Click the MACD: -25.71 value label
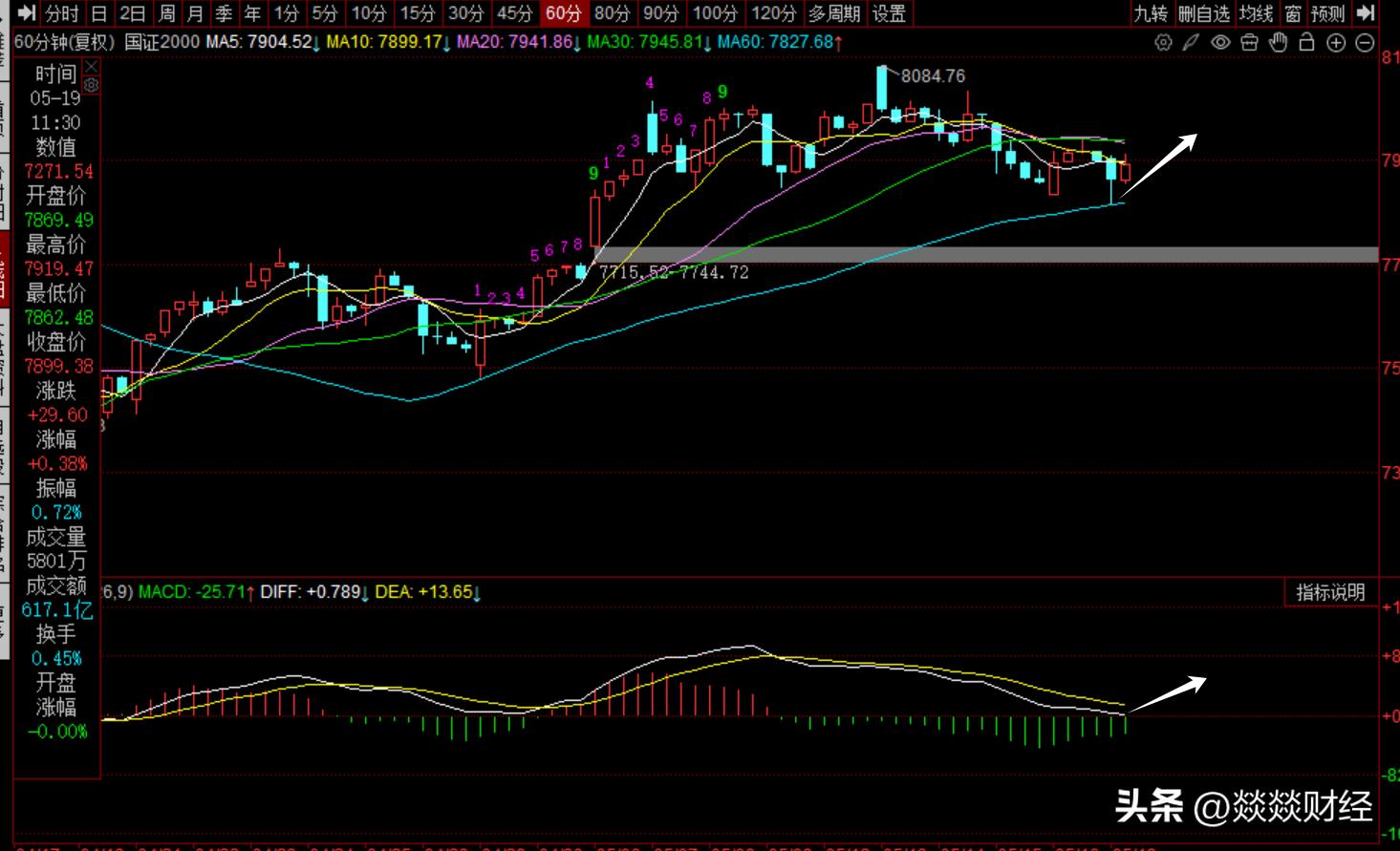 click(x=197, y=592)
